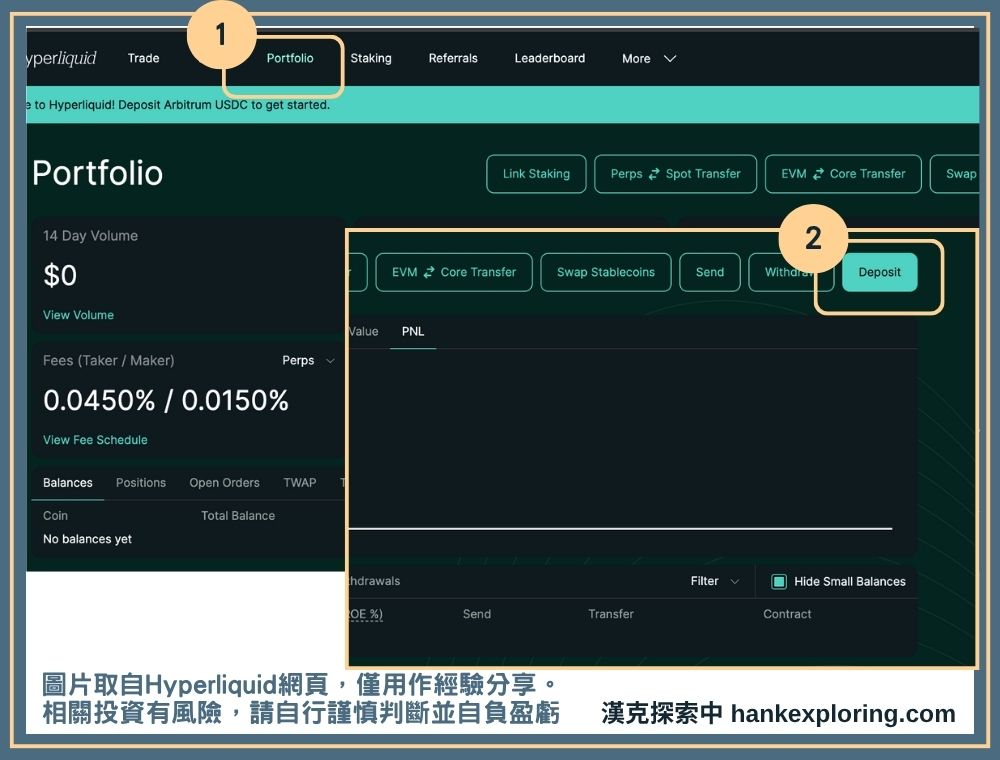The height and width of the screenshot is (760, 1000).
Task: Open the Leaderboard page
Action: 549,58
